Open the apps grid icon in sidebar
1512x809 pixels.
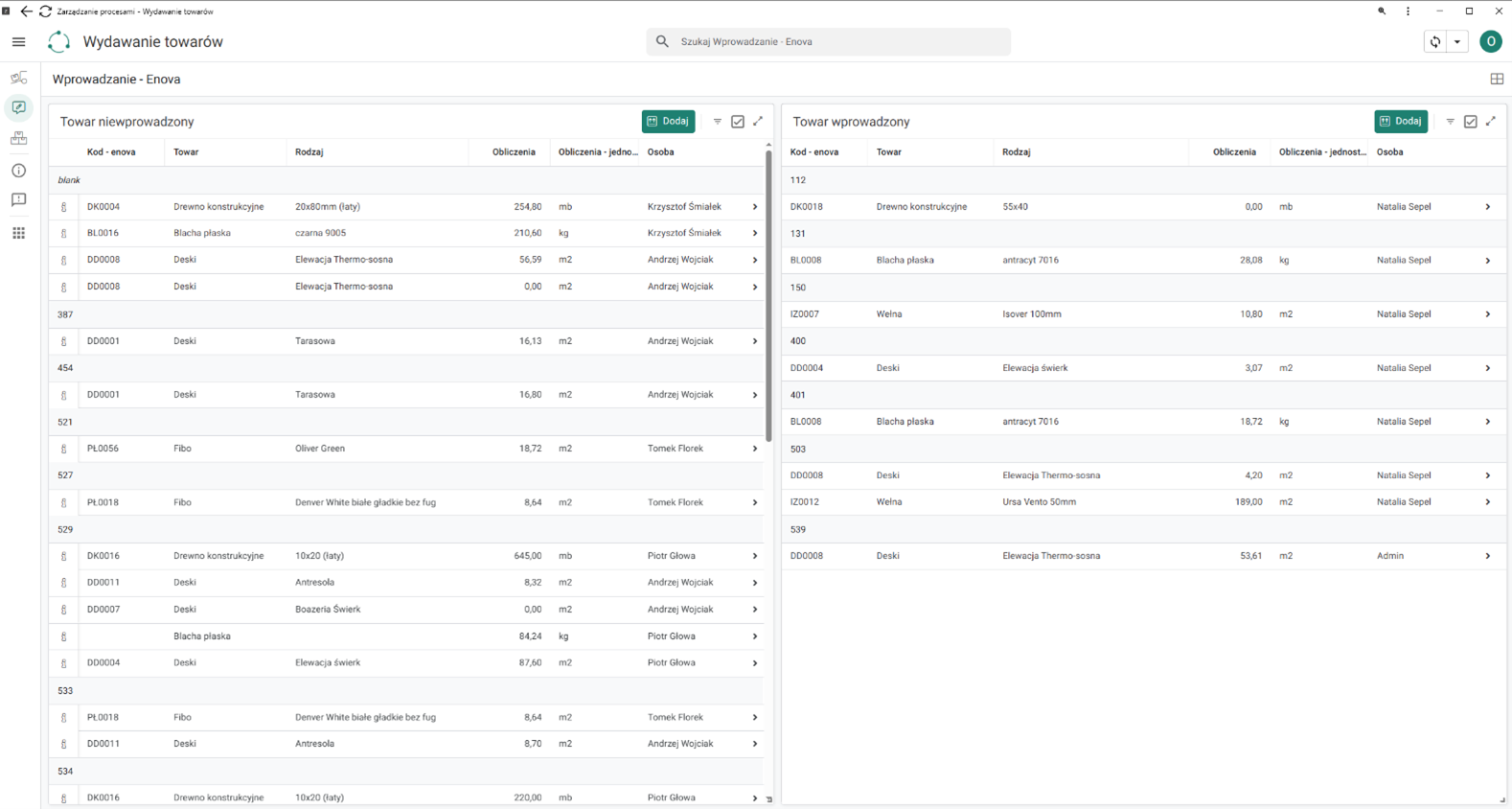pos(18,233)
